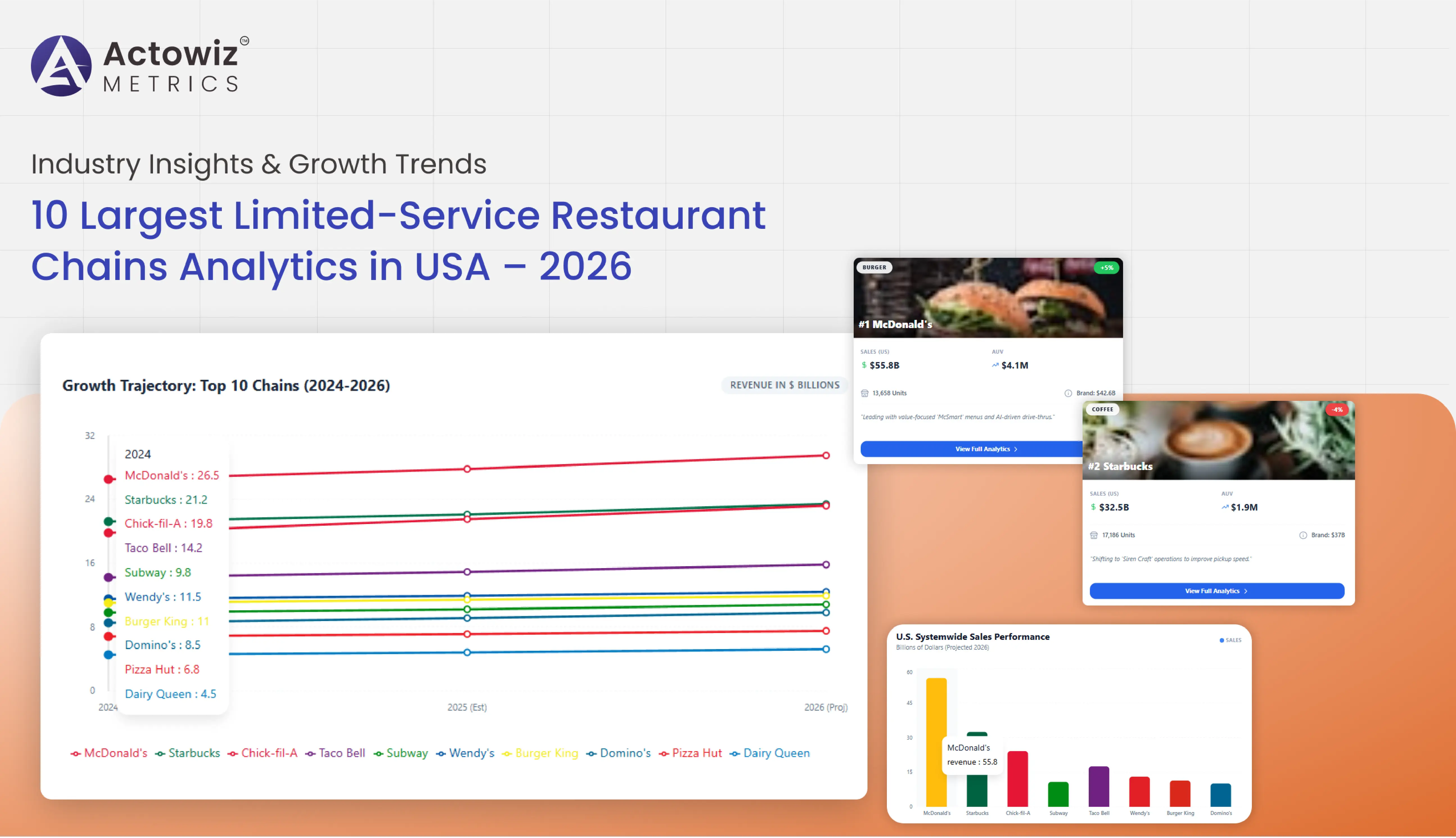The image size is (1456, 838).
Task: Select the green dollar icon on McDonald's card
Action: pyautogui.click(x=865, y=365)
